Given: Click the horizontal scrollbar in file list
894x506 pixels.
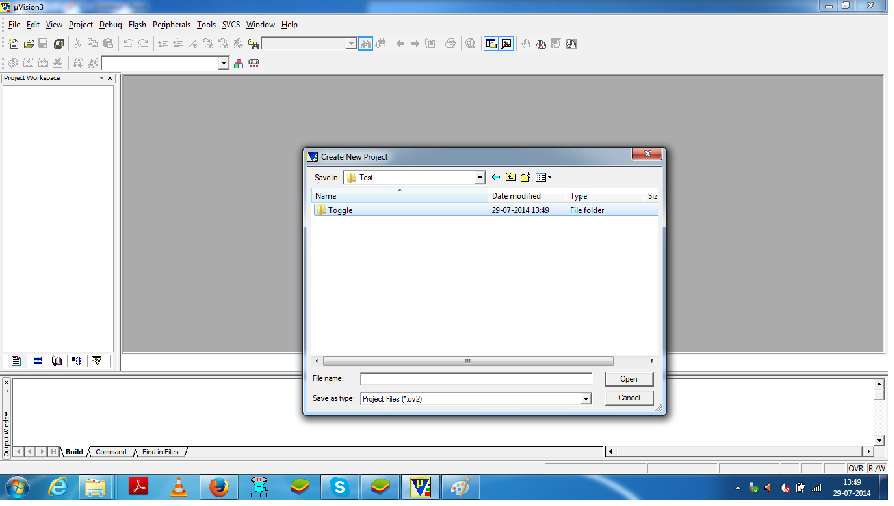Looking at the screenshot, I should point(468,361).
